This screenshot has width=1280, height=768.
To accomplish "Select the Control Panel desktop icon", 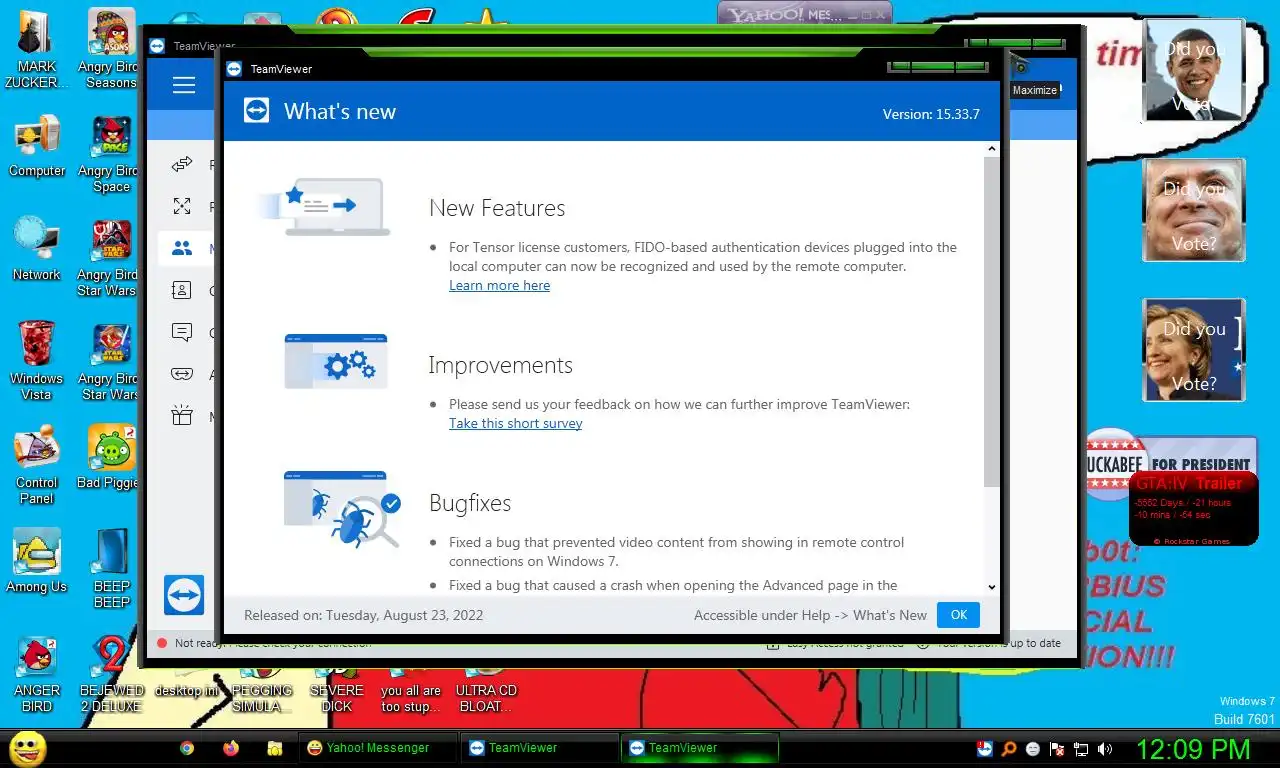I will (37, 466).
